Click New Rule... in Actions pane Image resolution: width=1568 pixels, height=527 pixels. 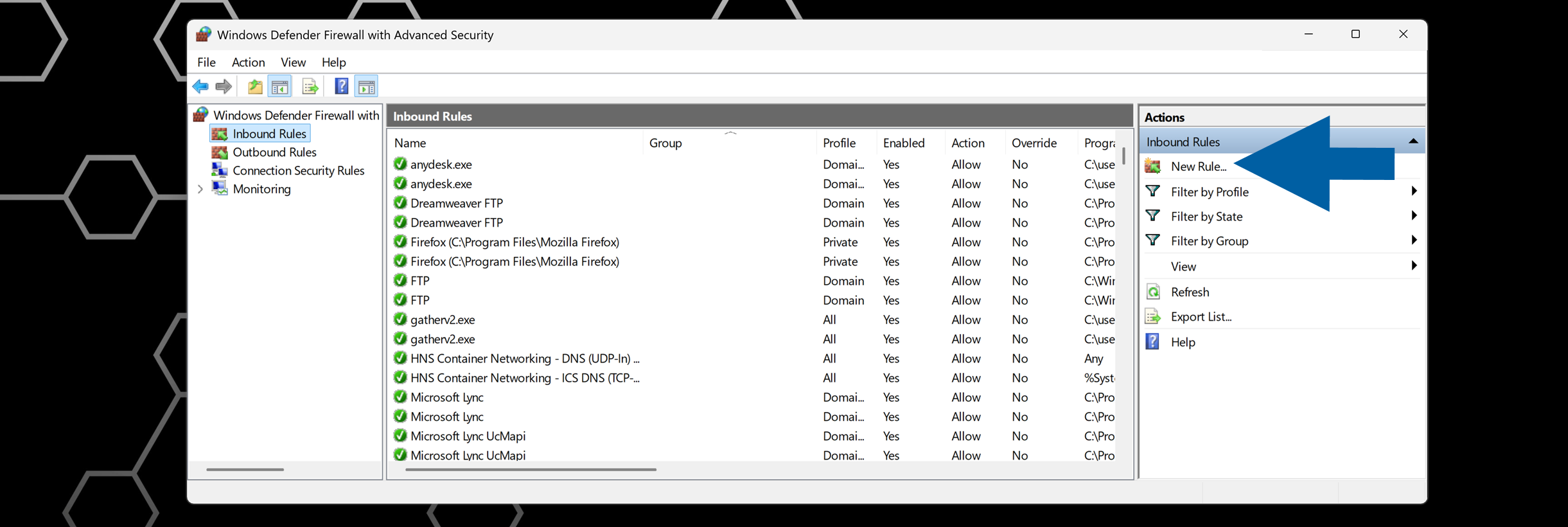tap(1199, 166)
